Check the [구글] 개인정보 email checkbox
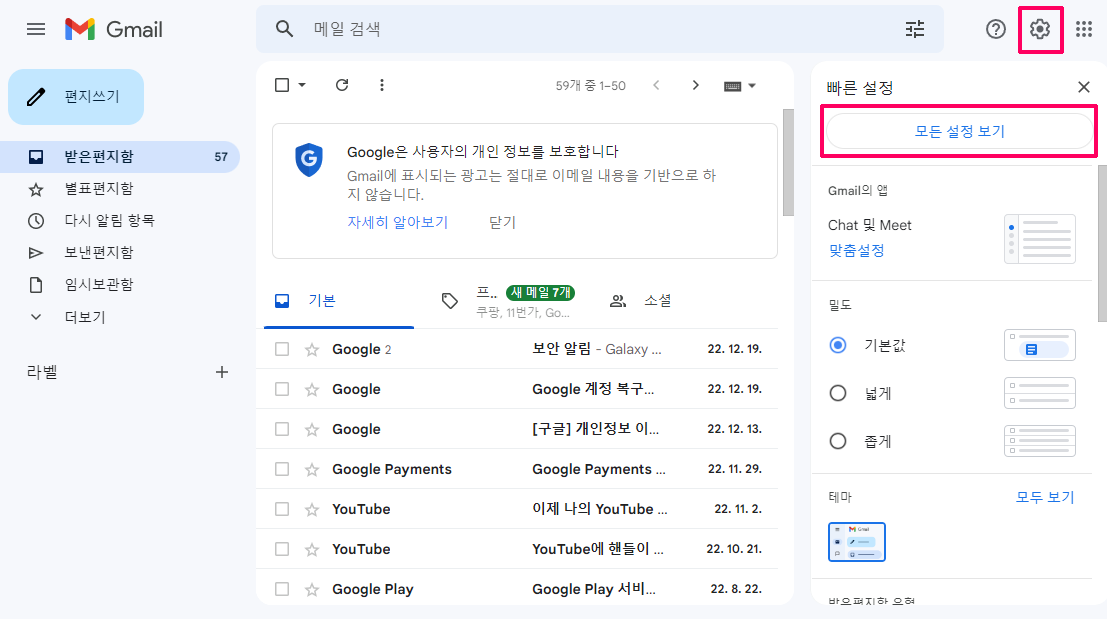The height and width of the screenshot is (619, 1107). [x=282, y=429]
